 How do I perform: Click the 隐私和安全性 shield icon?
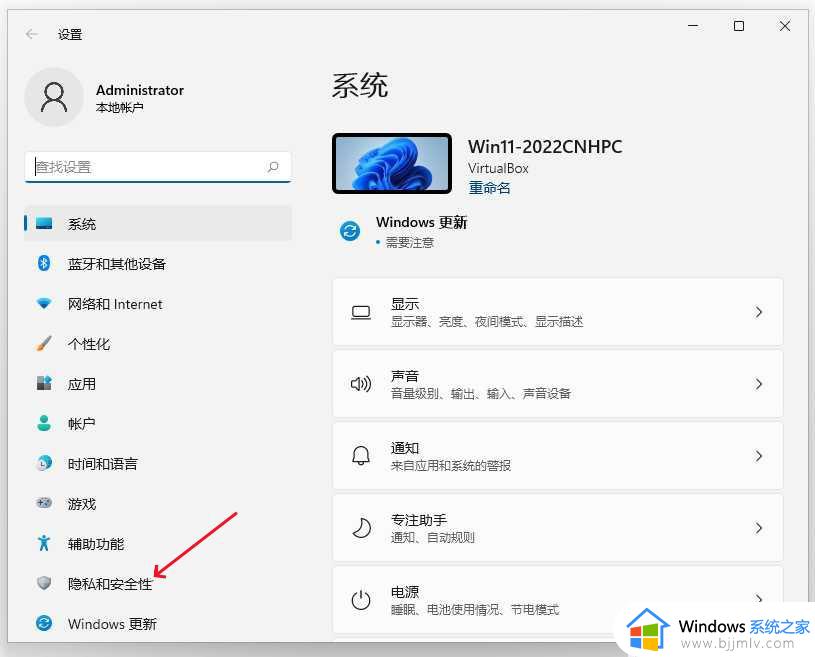pos(44,583)
